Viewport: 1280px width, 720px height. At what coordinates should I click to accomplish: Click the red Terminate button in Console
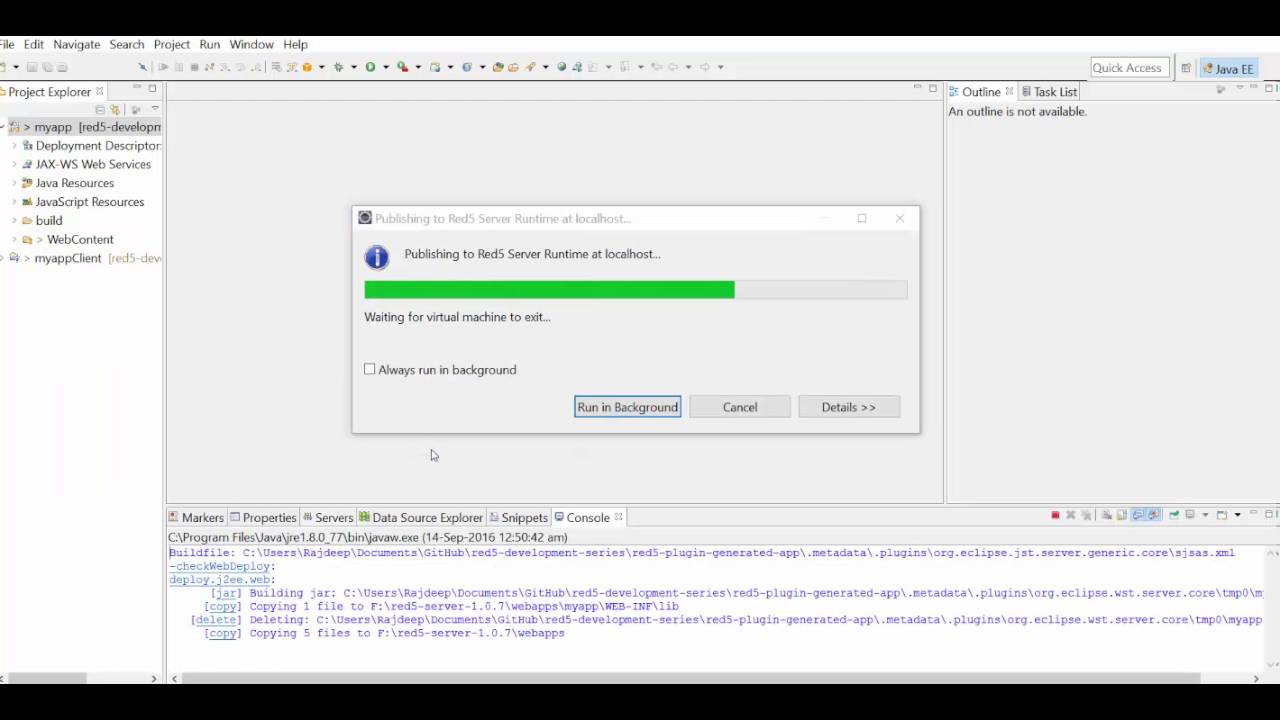[x=1055, y=515]
